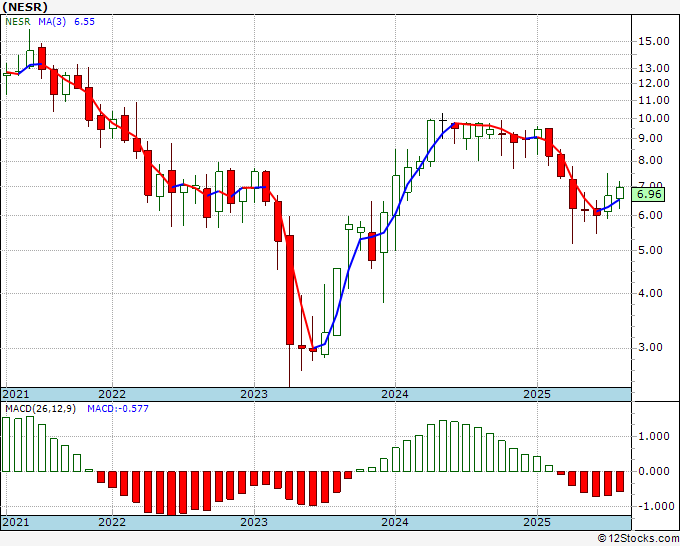Click the 6.55 moving average value
Viewport: 680px width, 546px height.
click(84, 22)
